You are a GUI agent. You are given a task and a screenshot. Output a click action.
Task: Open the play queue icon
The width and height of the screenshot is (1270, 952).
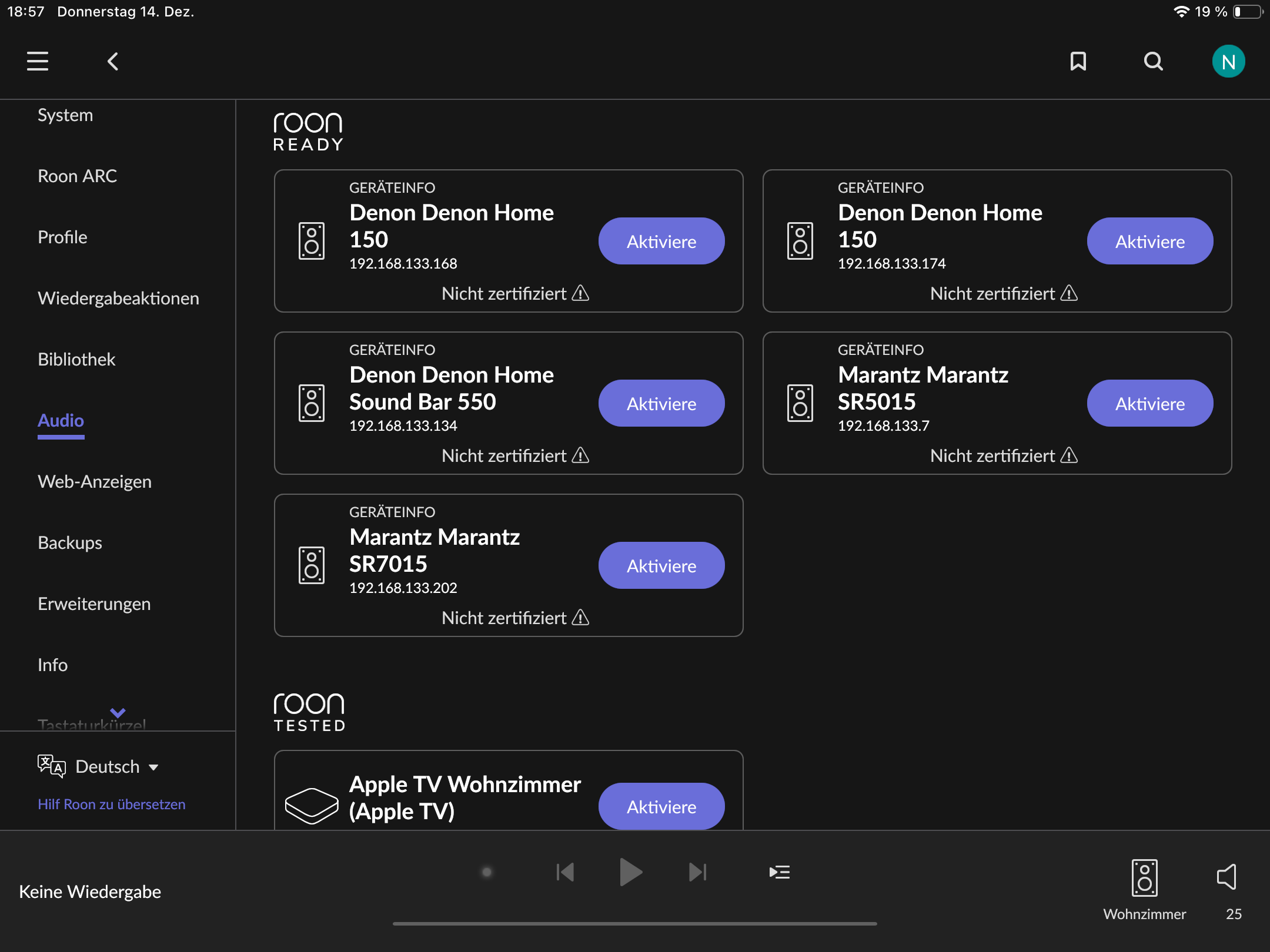[780, 872]
